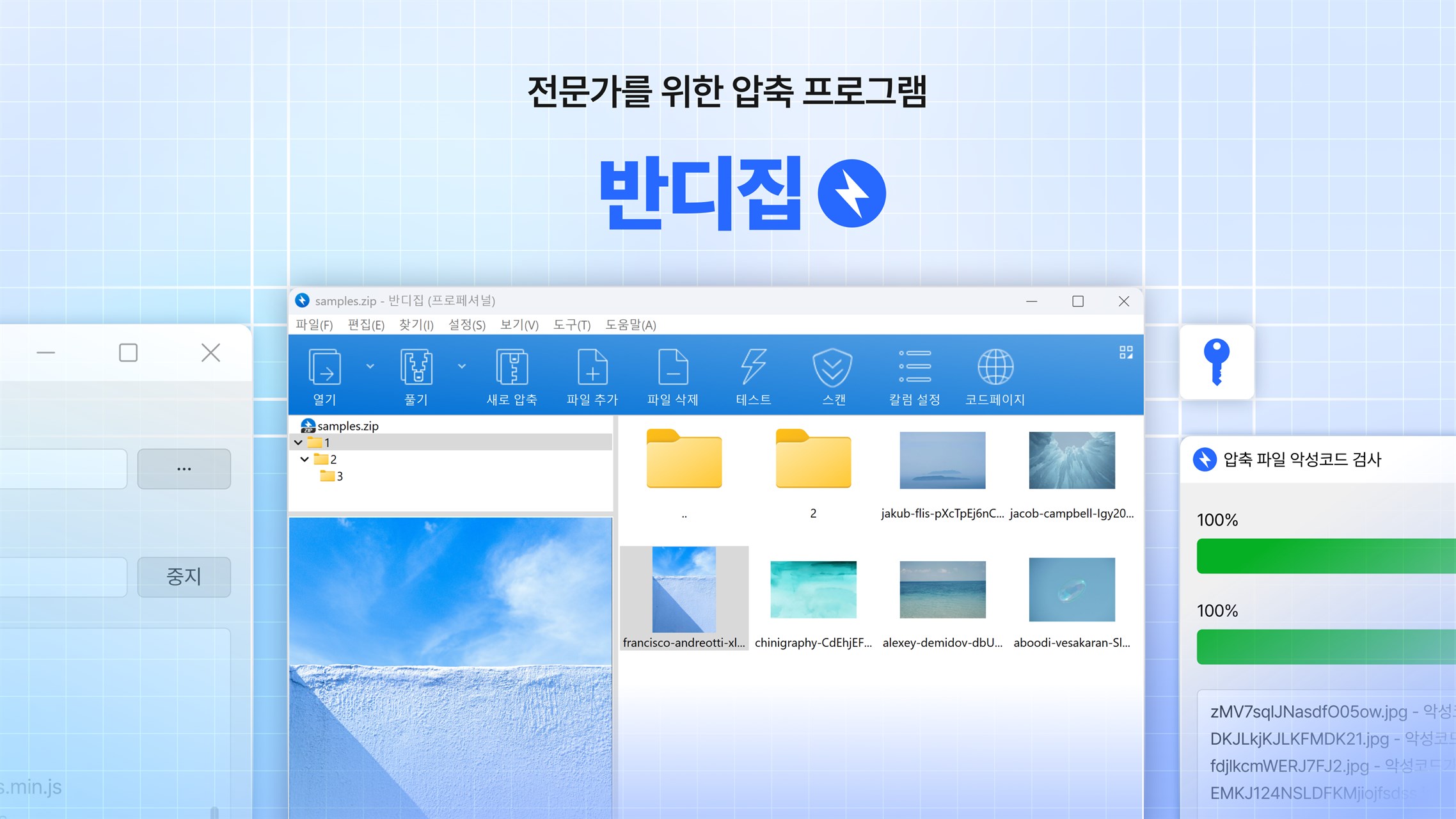Click the 새로 압축 (New archive) icon
Image resolution: width=1456 pixels, height=819 pixels.
512,367
